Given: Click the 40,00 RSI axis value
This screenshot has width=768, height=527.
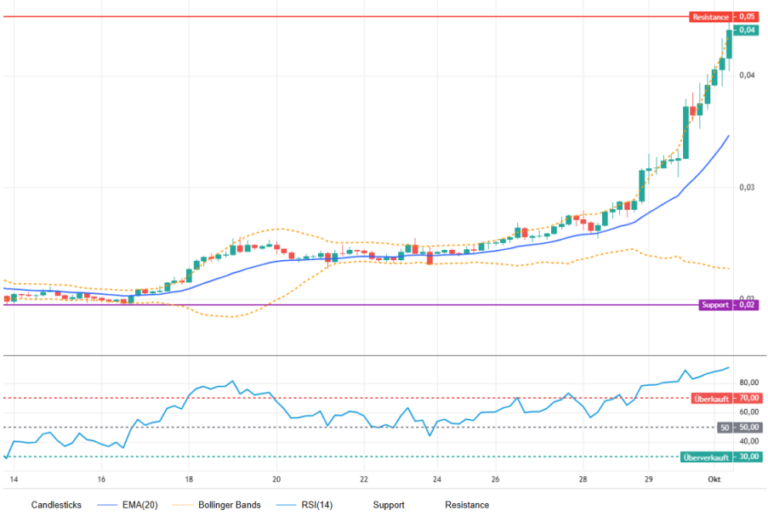Looking at the screenshot, I should [749, 441].
